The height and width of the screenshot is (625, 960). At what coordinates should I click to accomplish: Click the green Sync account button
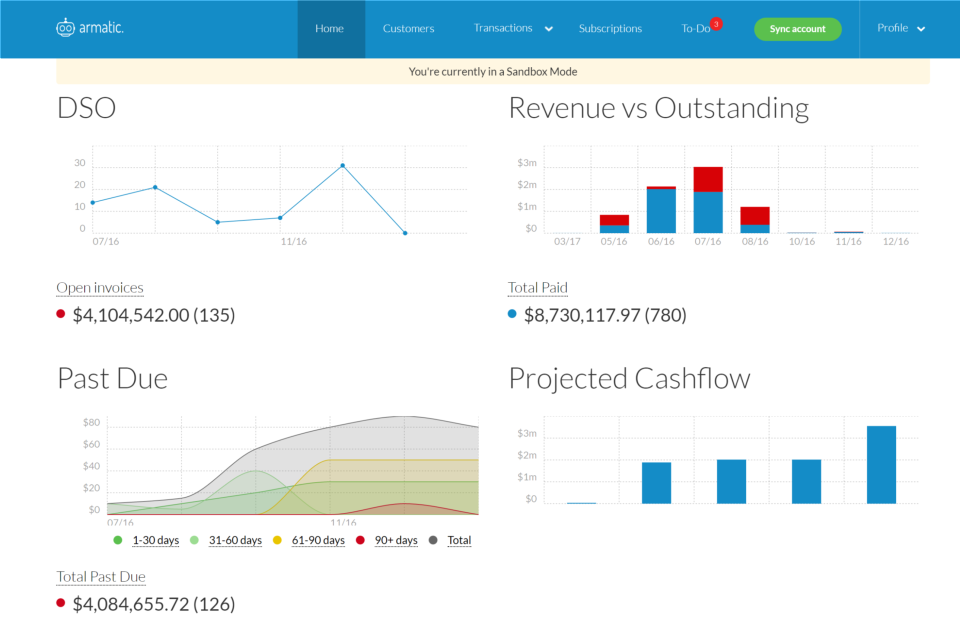[x=797, y=29]
